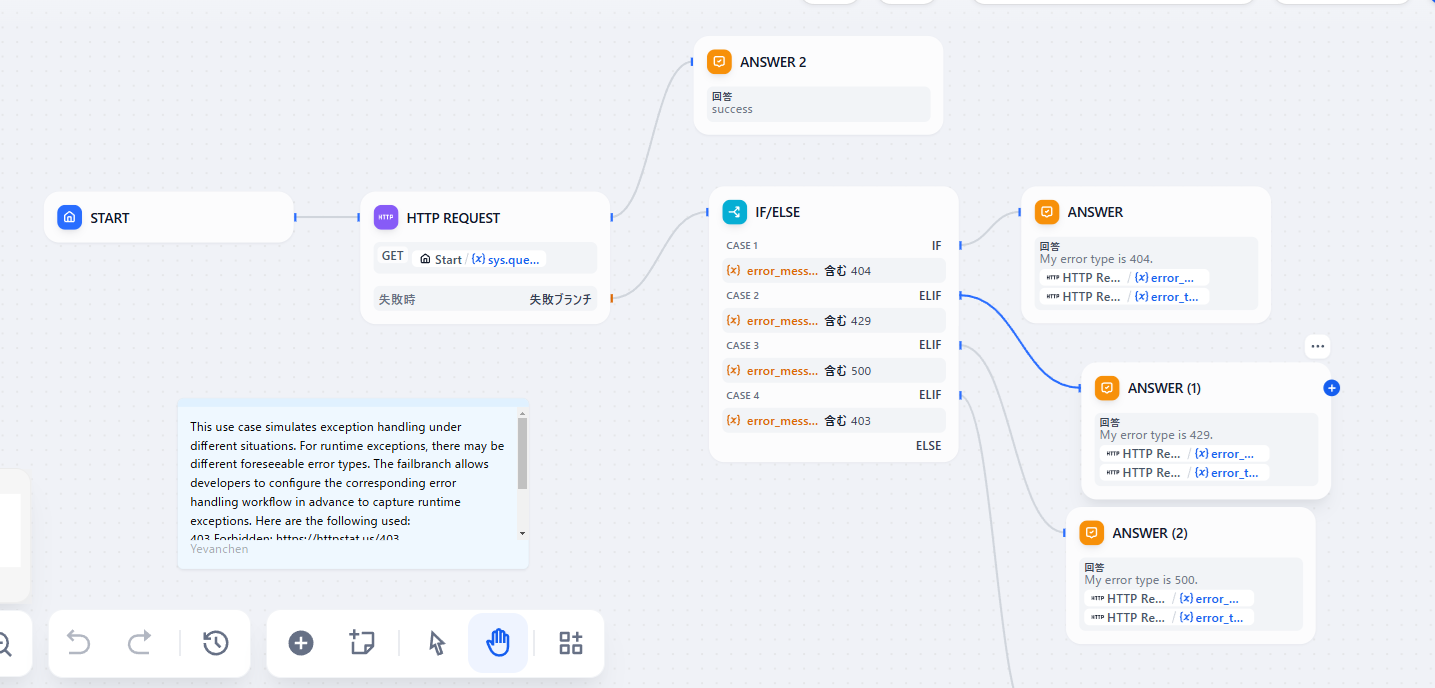Click the CASE 4 condition containing 403

834,420
